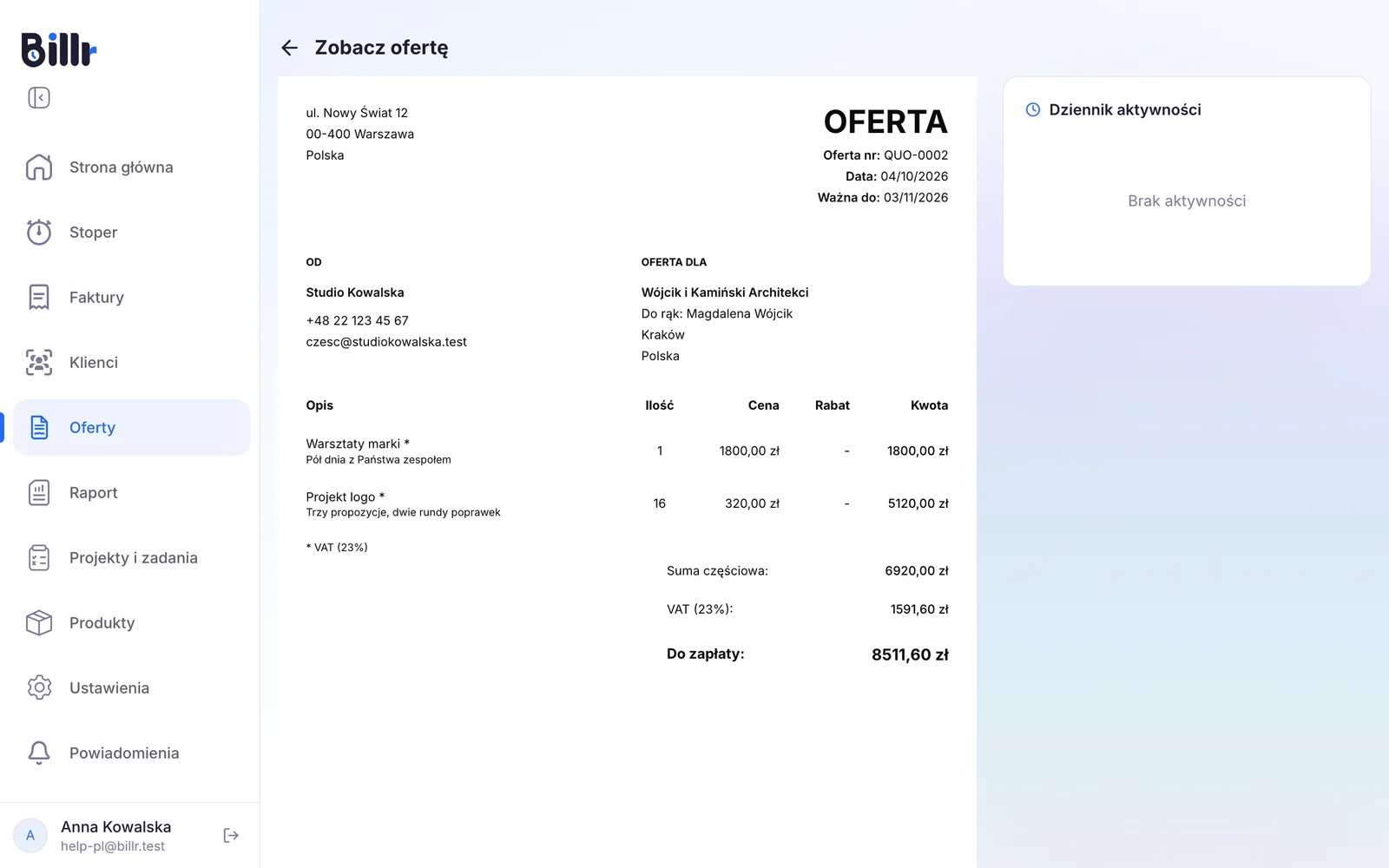The height and width of the screenshot is (868, 1389).
Task: Click the VAT amount 1591,60 zł
Action: click(x=919, y=609)
